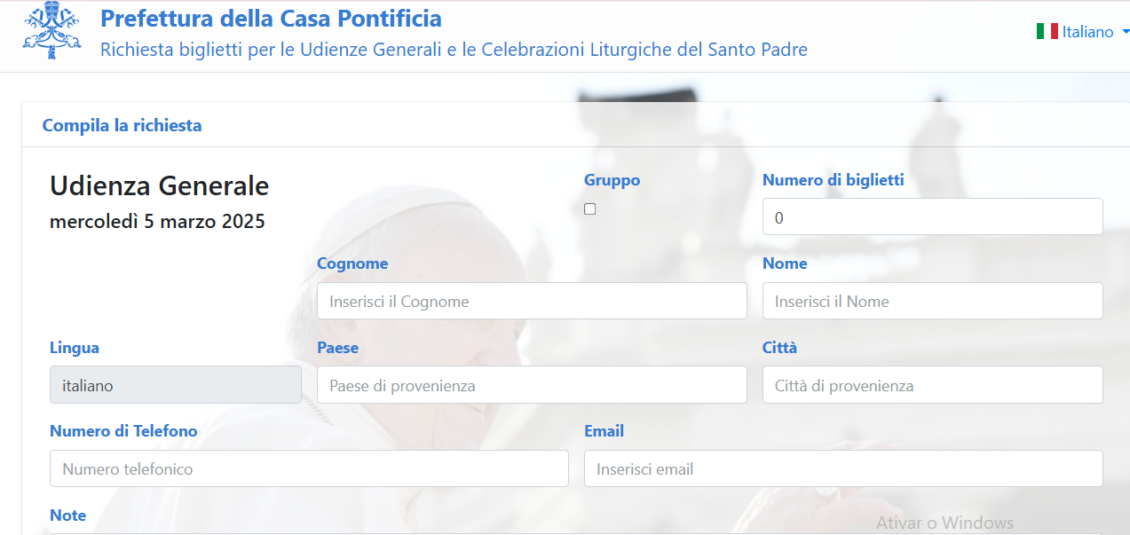This screenshot has width=1130, height=535.
Task: Click the Richiesta biglietti subtitle link
Action: pyautogui.click(x=454, y=50)
